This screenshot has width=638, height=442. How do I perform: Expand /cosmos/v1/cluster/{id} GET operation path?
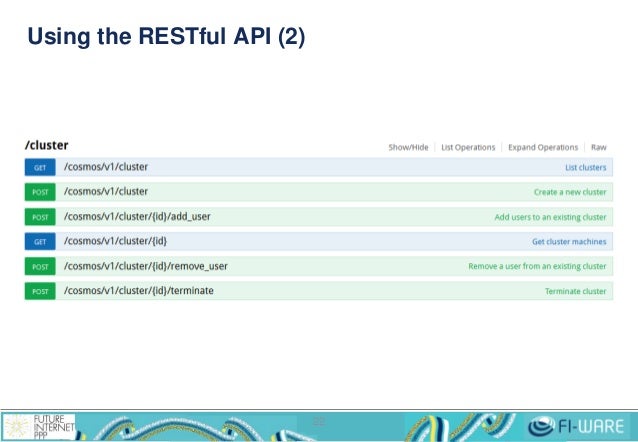115,241
